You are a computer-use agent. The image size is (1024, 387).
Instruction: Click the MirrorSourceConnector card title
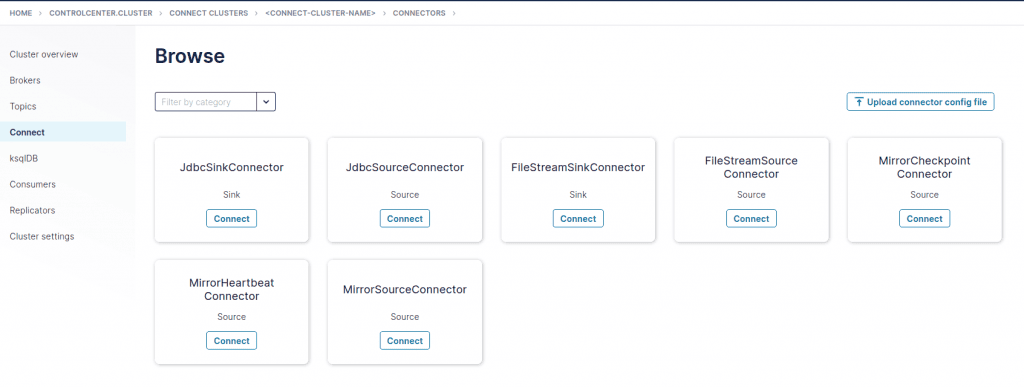click(405, 289)
